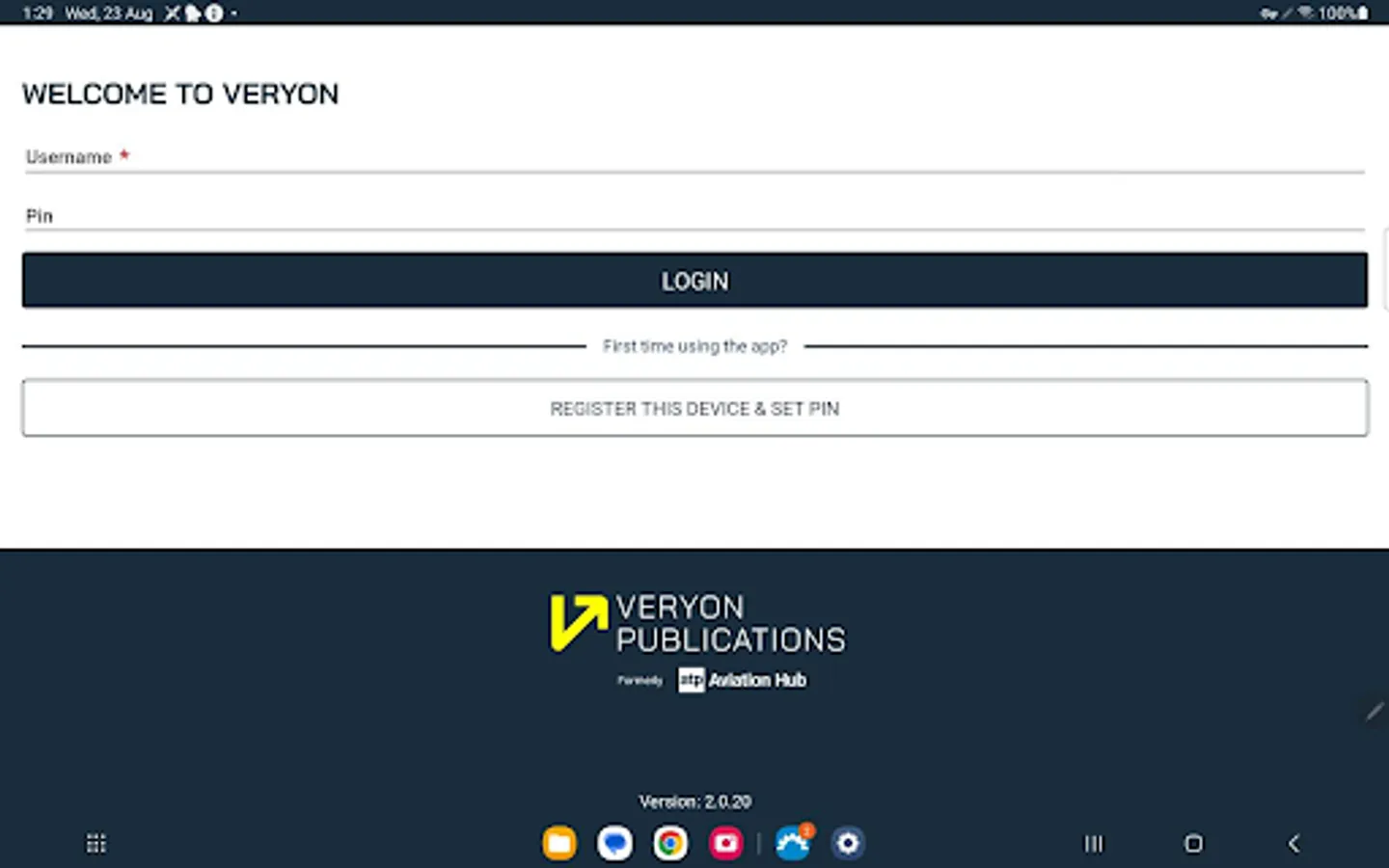Screen dimensions: 1389x868
Task: Tap the LOGIN button
Action: pyautogui.click(x=694, y=281)
